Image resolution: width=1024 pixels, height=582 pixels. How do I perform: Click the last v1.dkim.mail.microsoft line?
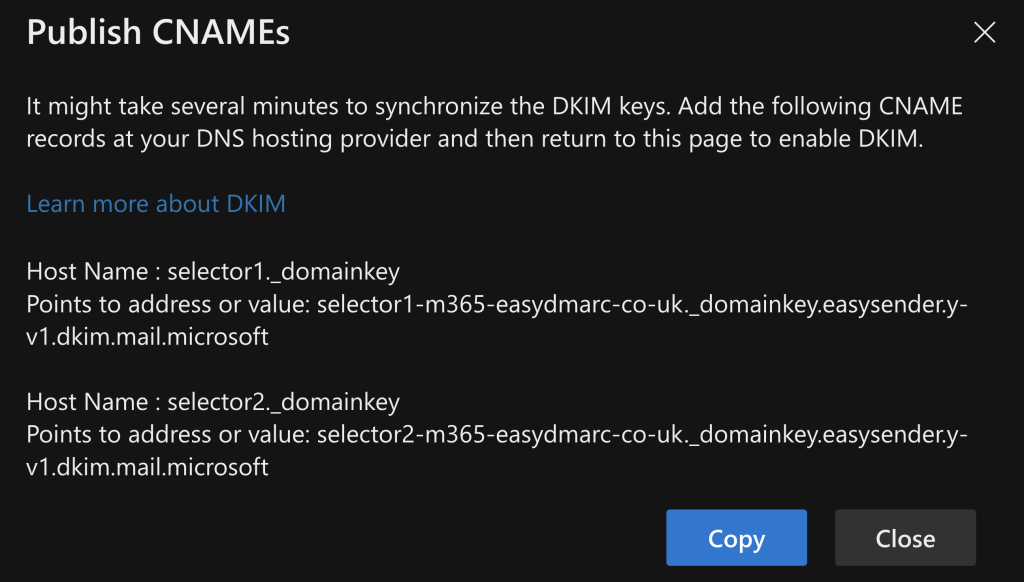pyautogui.click(x=147, y=467)
